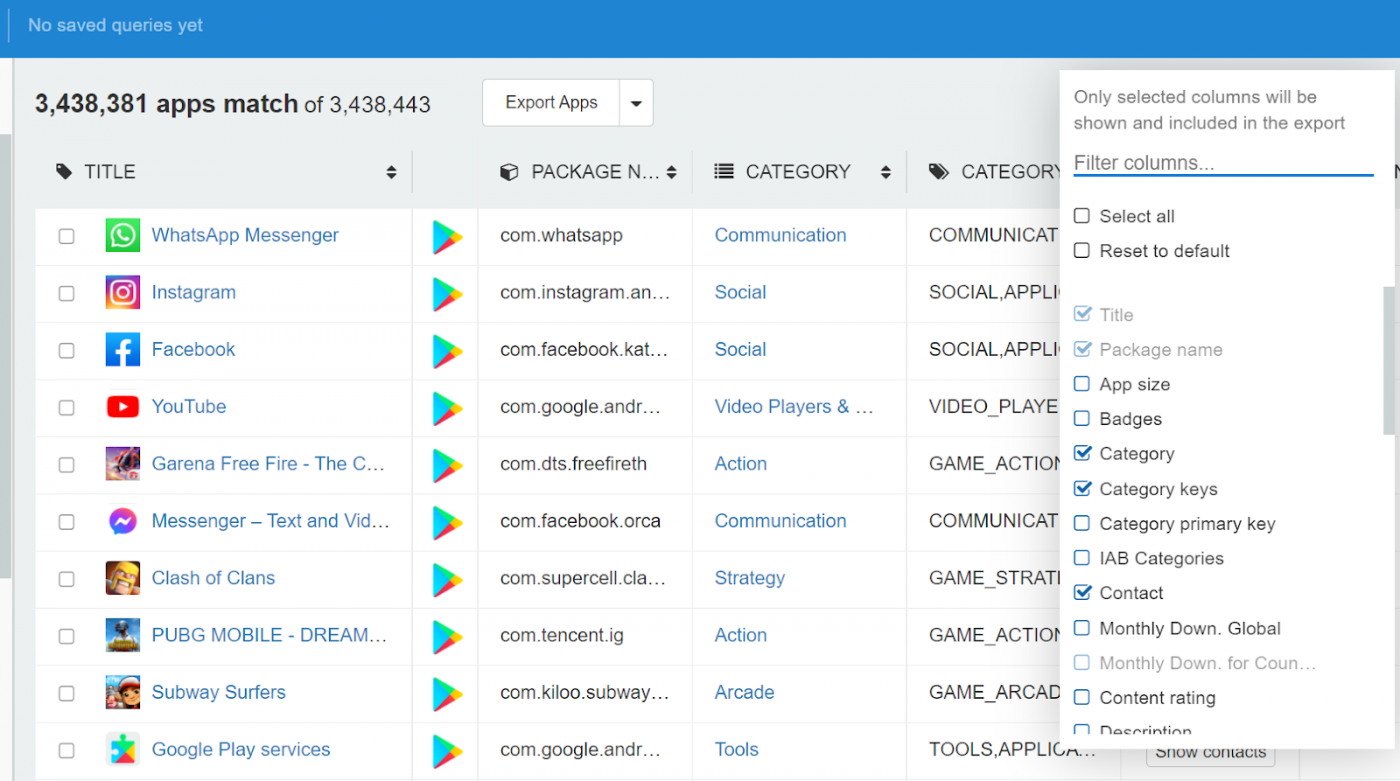
Task: Open the Arcade category link
Action: (745, 692)
